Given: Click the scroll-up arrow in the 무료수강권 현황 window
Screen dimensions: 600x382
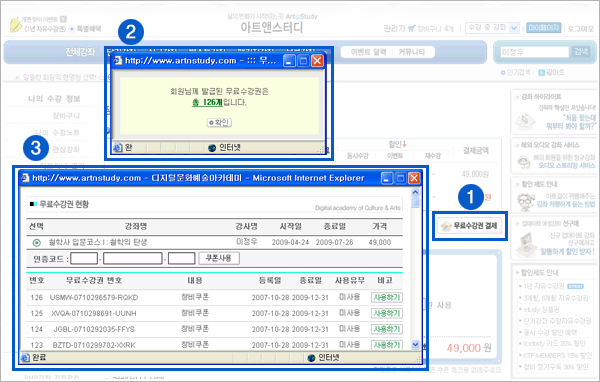Looking at the screenshot, I should click(415, 192).
